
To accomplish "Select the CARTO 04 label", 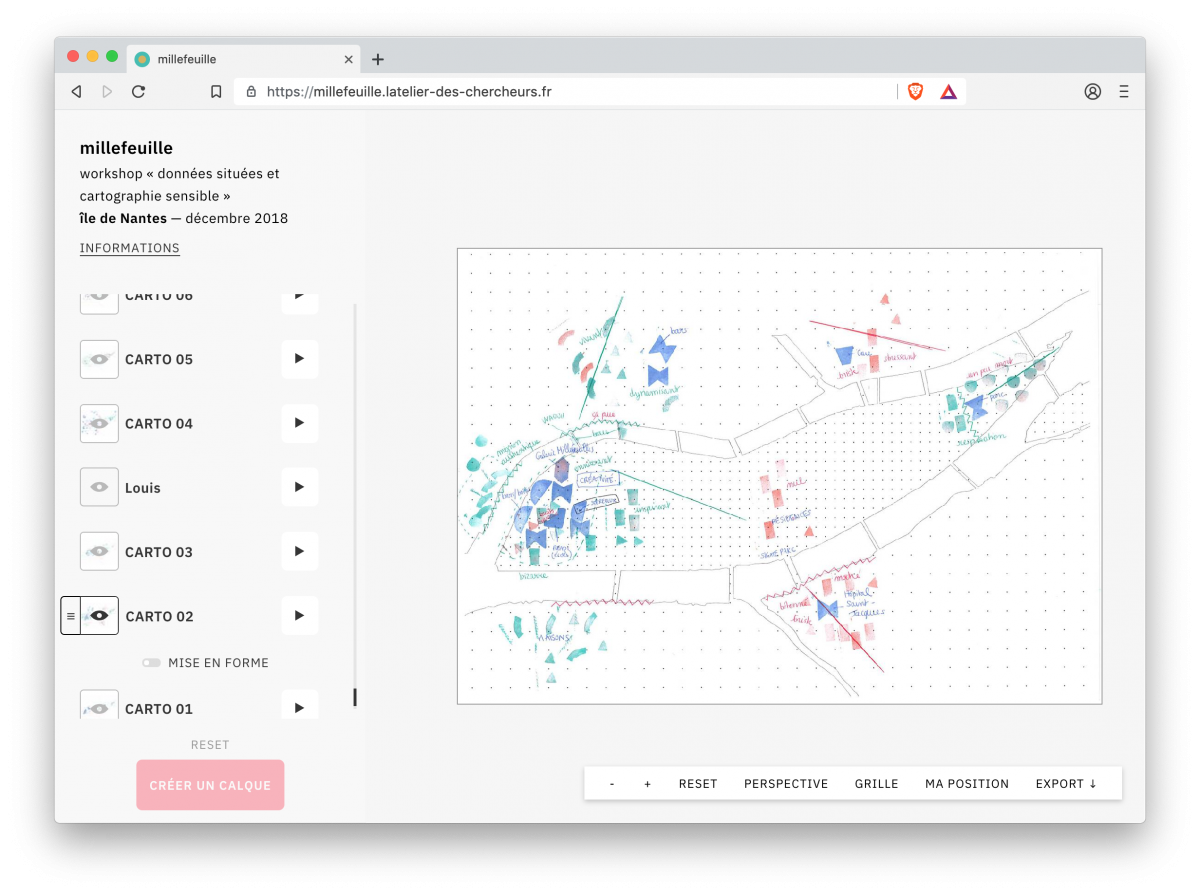I will pos(159,424).
